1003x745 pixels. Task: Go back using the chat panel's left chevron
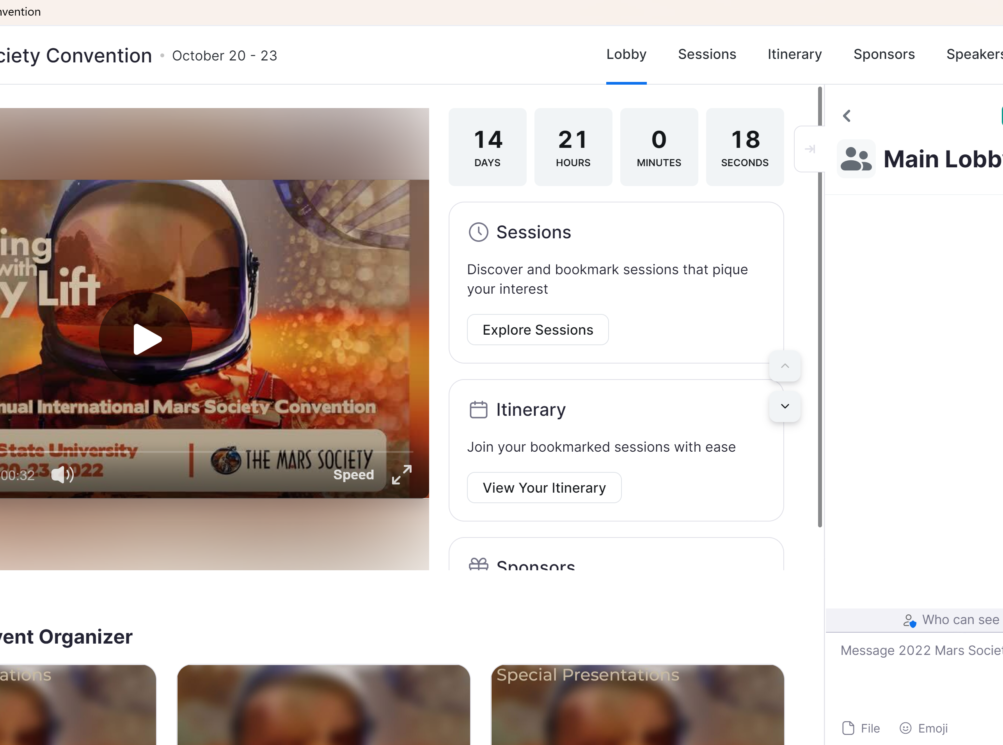(847, 116)
